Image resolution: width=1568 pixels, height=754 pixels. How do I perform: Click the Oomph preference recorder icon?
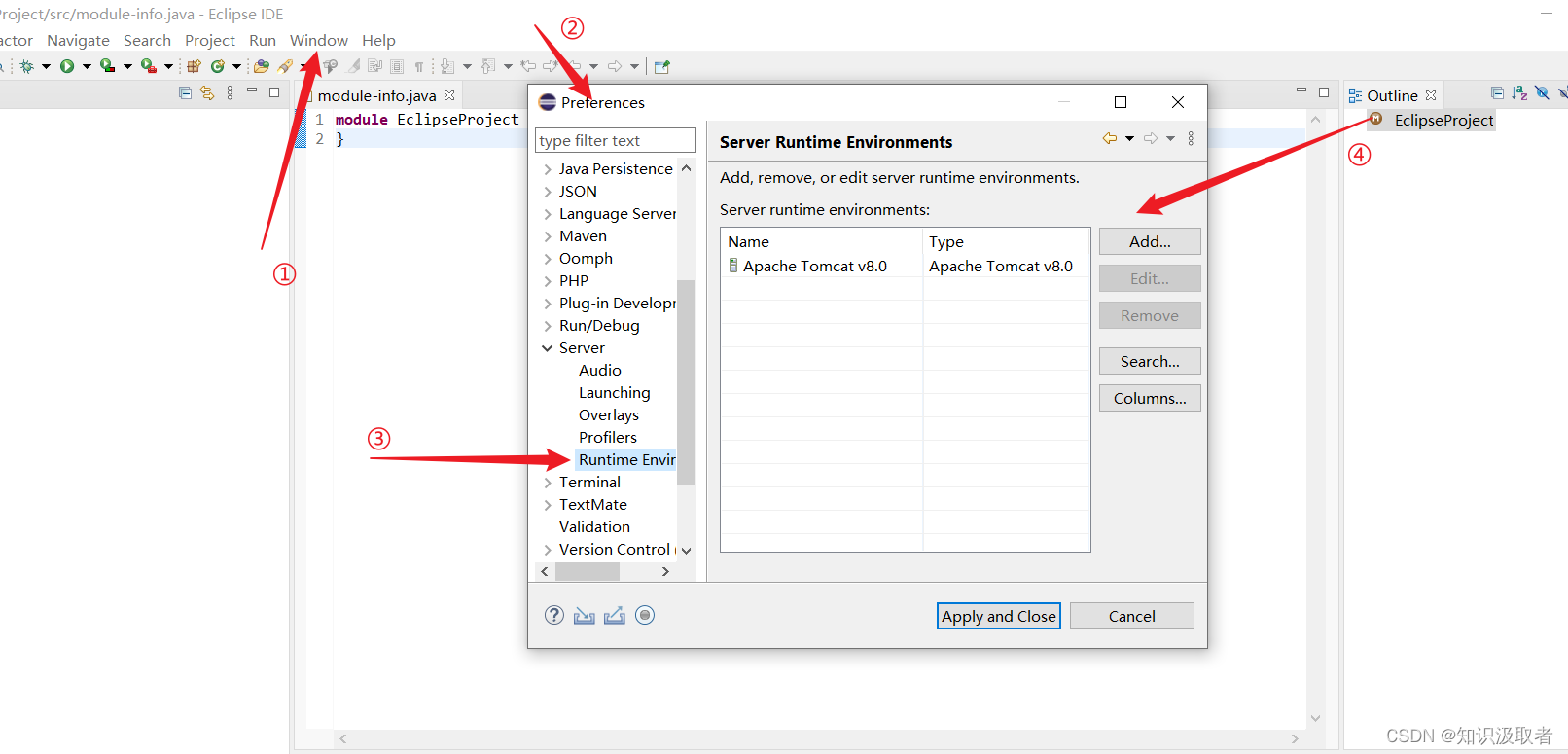point(645,615)
